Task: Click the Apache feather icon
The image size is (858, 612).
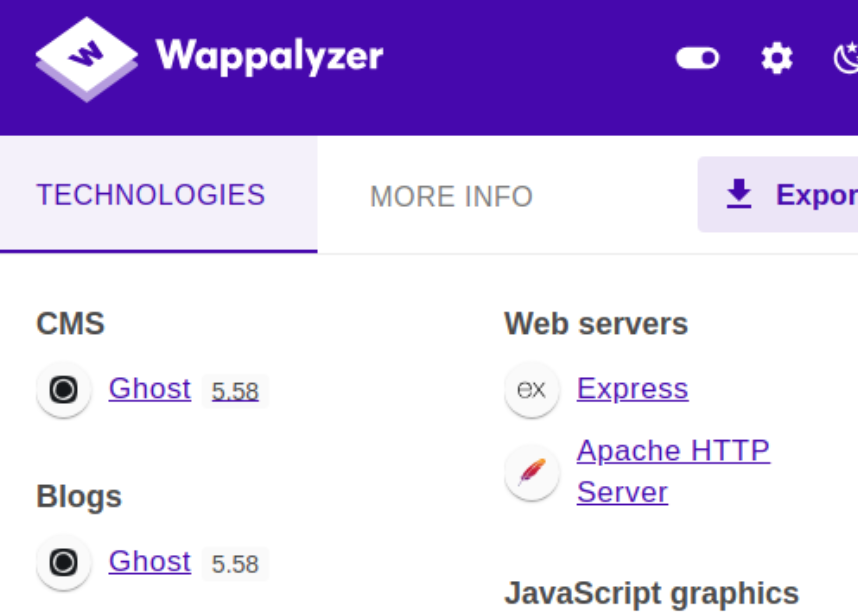Action: (532, 473)
